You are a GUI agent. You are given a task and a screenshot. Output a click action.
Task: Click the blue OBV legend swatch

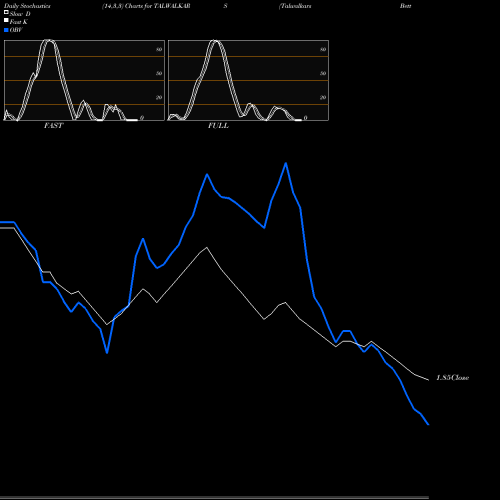tap(6, 30)
